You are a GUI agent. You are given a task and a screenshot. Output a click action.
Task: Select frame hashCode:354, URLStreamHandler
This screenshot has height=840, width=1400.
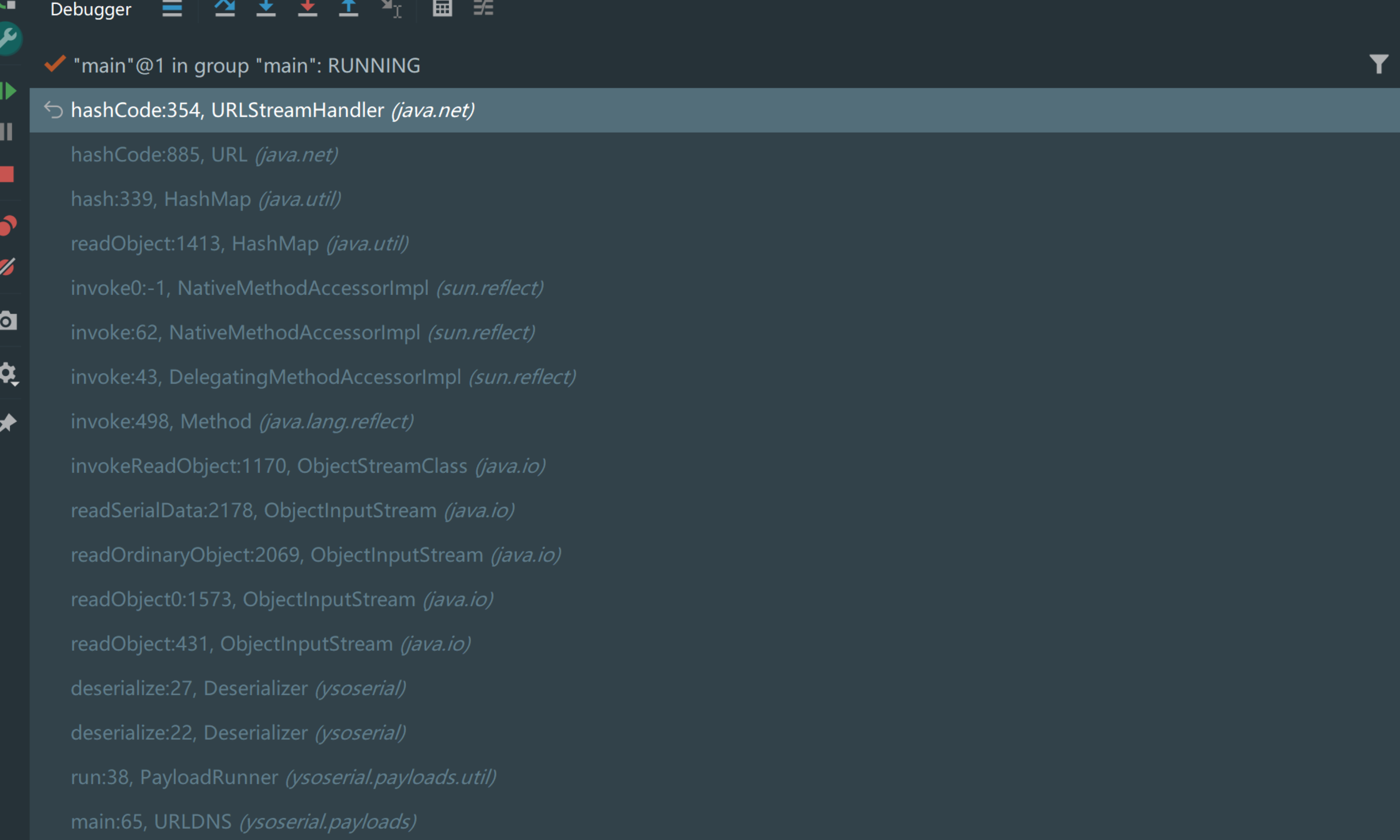pos(715,110)
